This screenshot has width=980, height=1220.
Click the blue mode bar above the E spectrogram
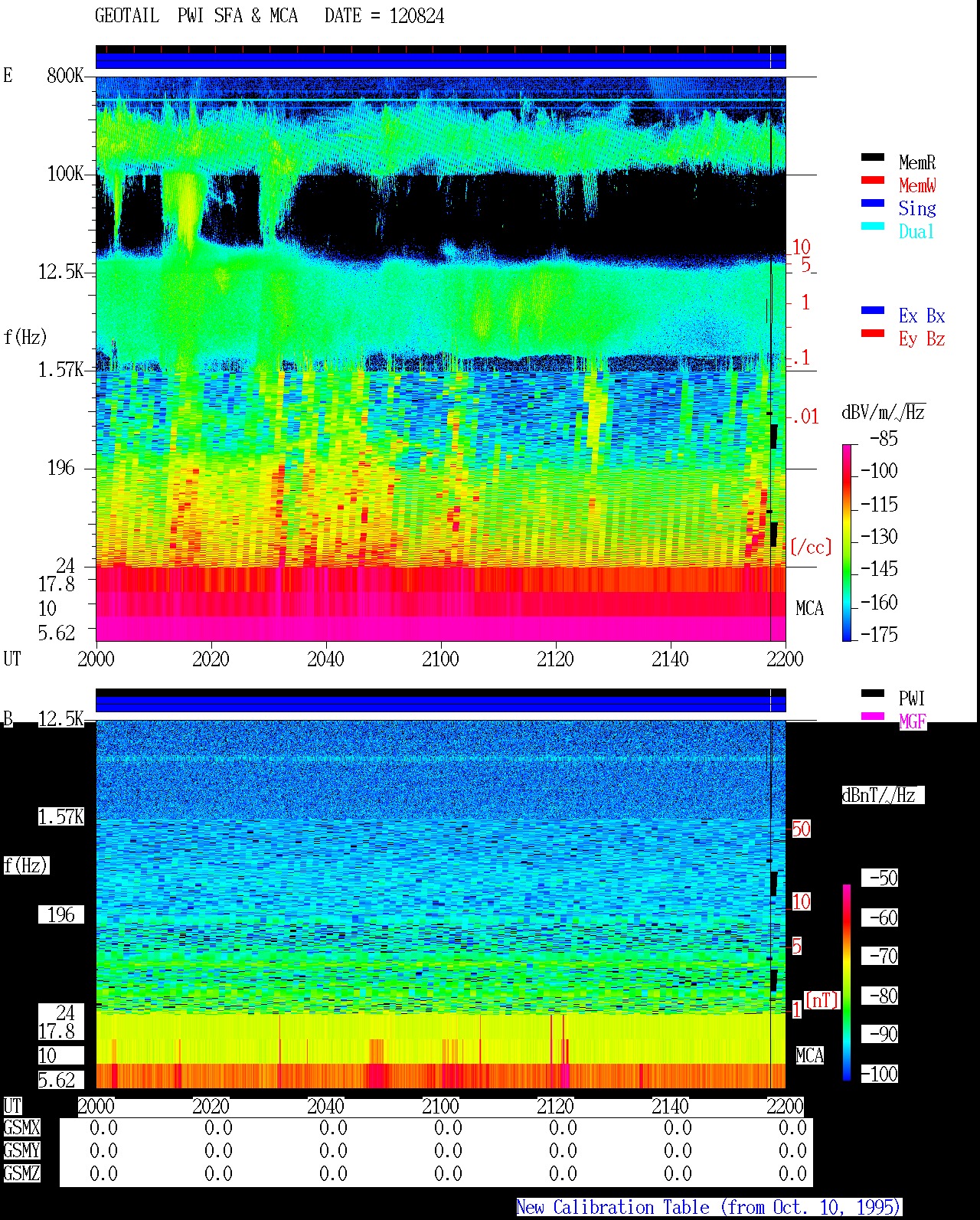click(441, 60)
